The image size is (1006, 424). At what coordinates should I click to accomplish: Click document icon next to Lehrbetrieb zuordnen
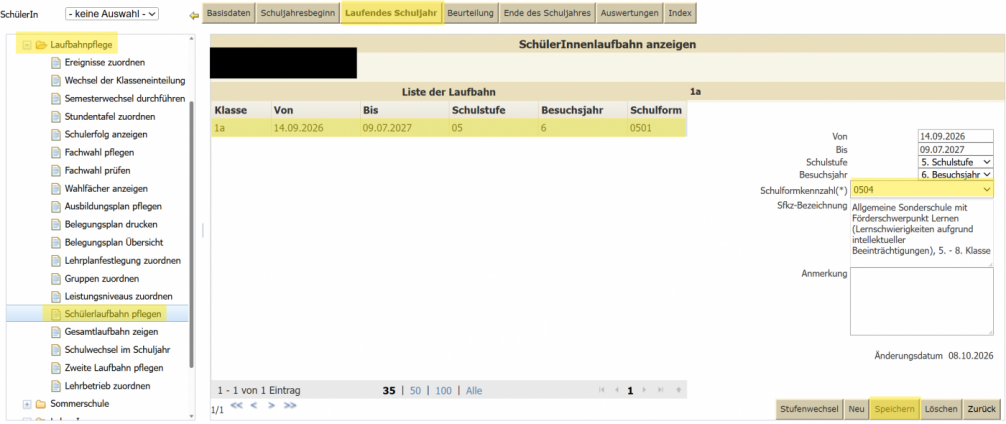click(x=55, y=386)
